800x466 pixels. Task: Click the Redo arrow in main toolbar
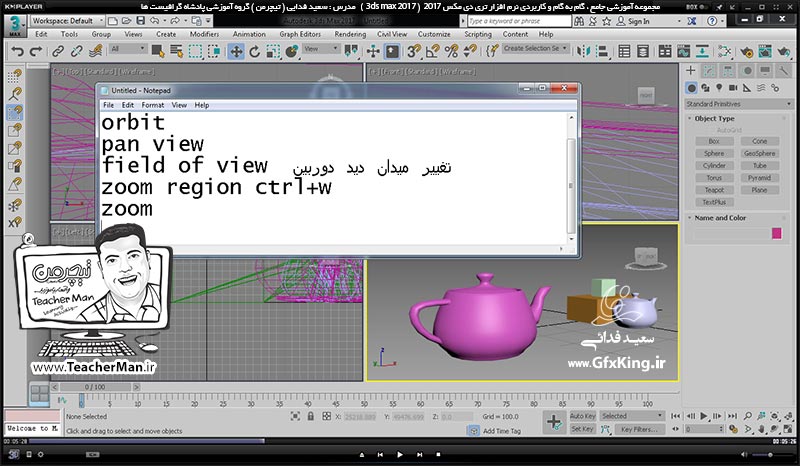(x=36, y=52)
